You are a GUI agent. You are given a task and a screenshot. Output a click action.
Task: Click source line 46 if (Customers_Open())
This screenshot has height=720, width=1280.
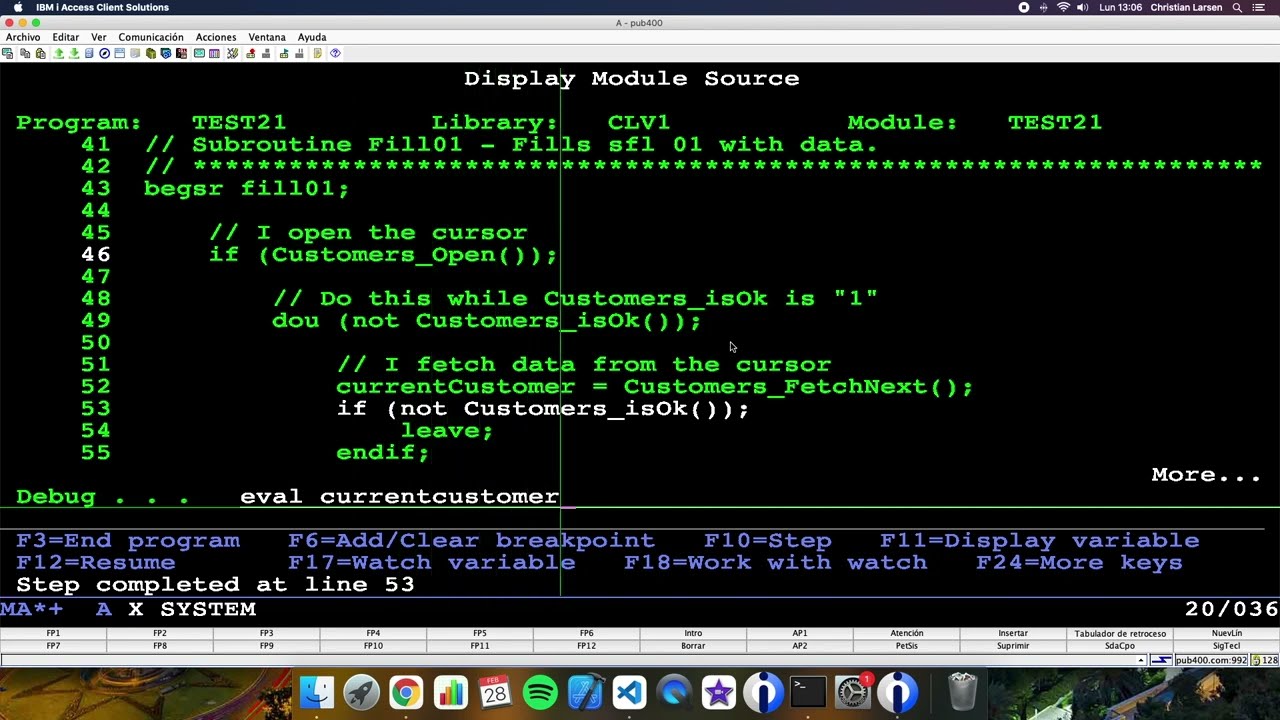[x=383, y=254]
